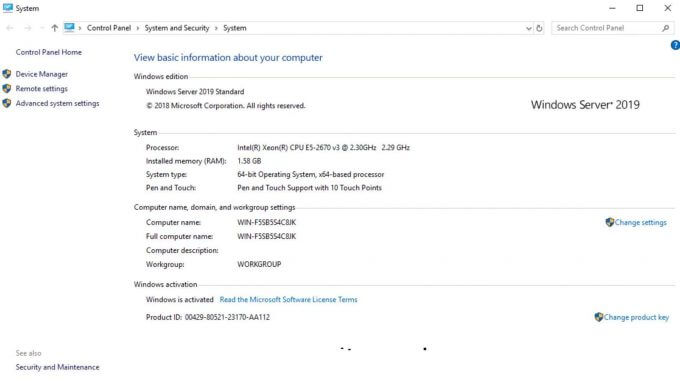Open Control Panel breadcrumb
Image resolution: width=680 pixels, height=383 pixels.
[109, 28]
